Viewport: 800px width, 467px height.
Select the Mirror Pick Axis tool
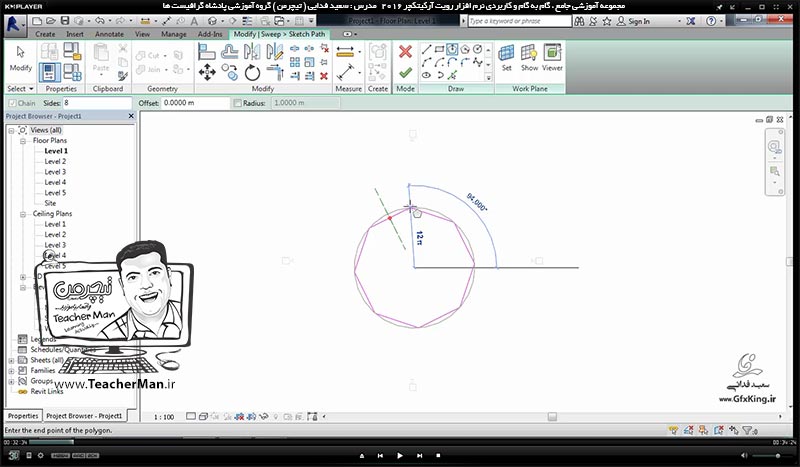252,52
